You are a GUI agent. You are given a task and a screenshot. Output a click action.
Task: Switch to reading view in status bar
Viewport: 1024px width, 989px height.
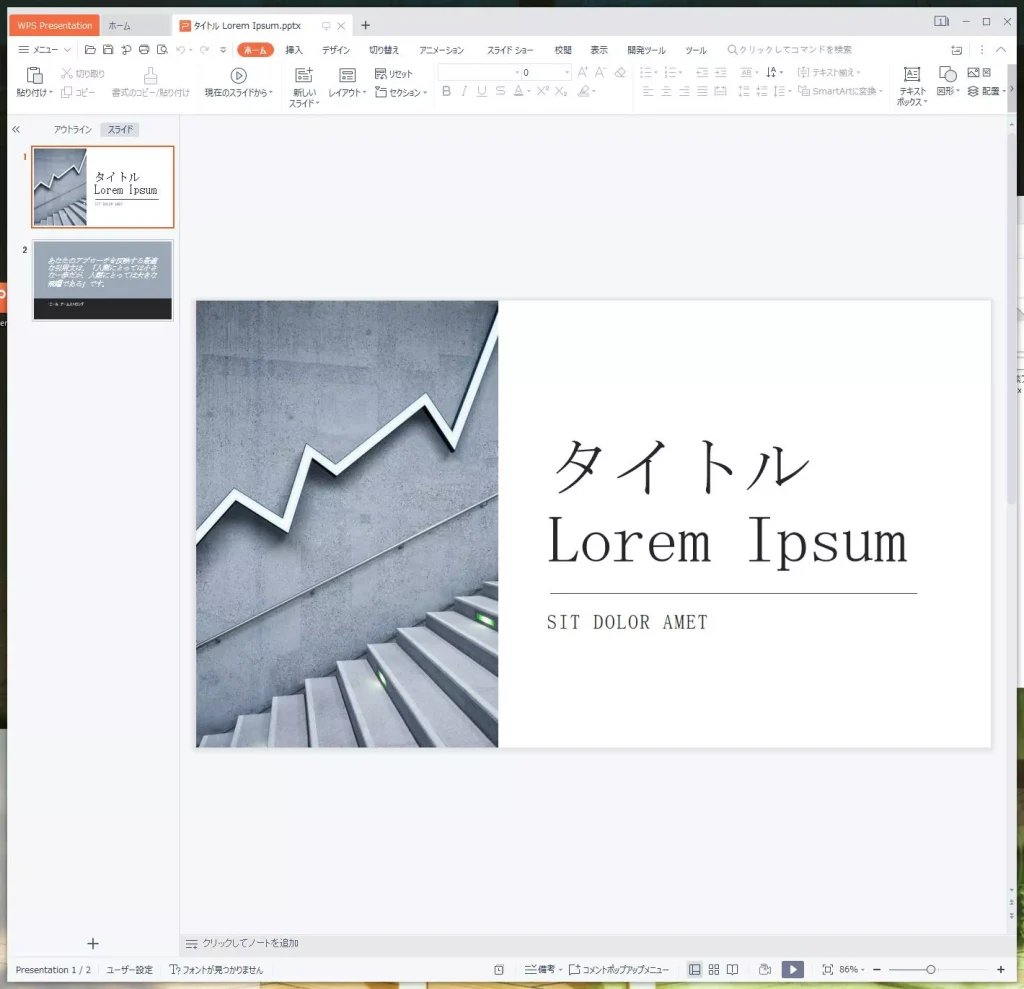733,969
